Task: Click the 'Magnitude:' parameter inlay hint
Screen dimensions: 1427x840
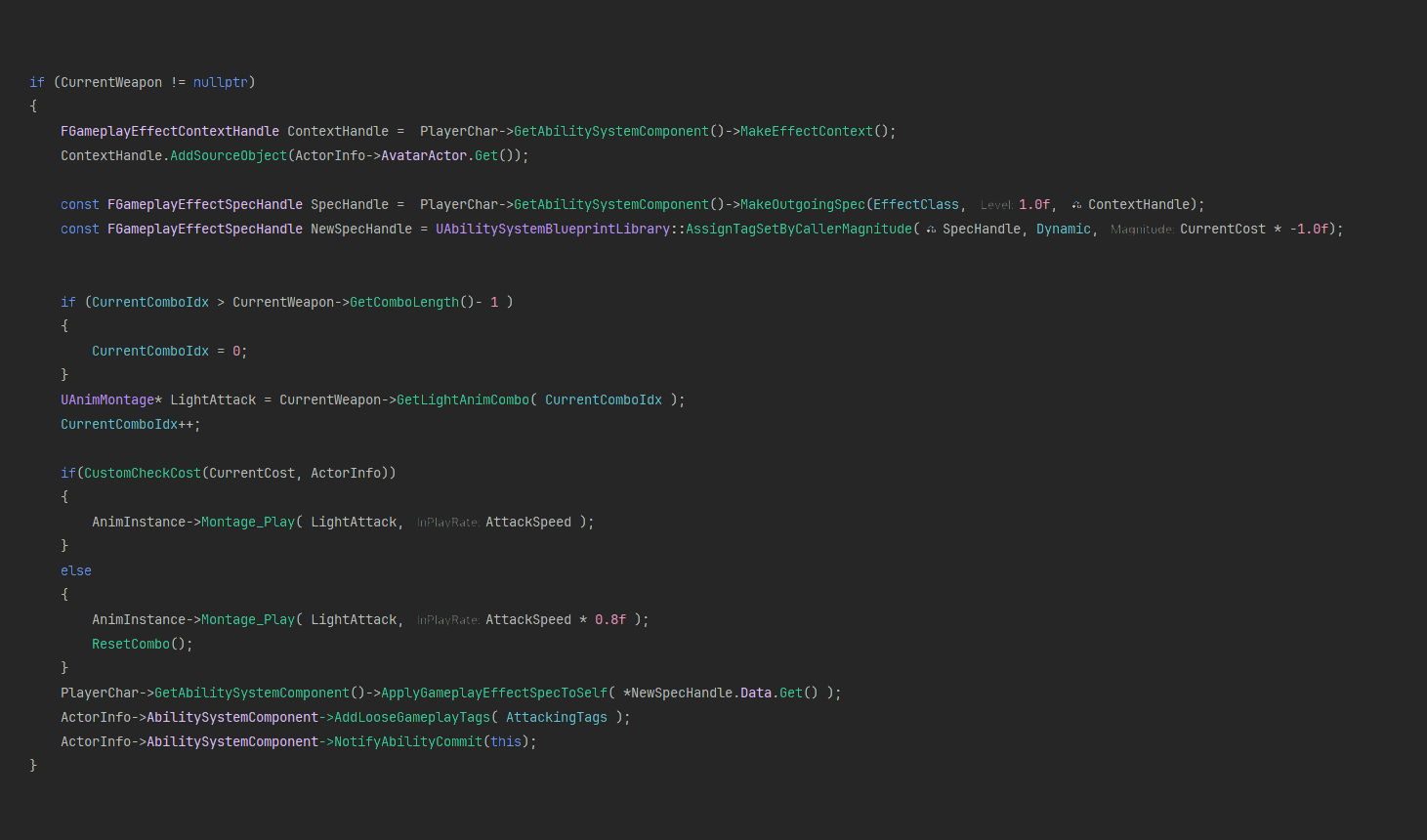Action: 1141,230
